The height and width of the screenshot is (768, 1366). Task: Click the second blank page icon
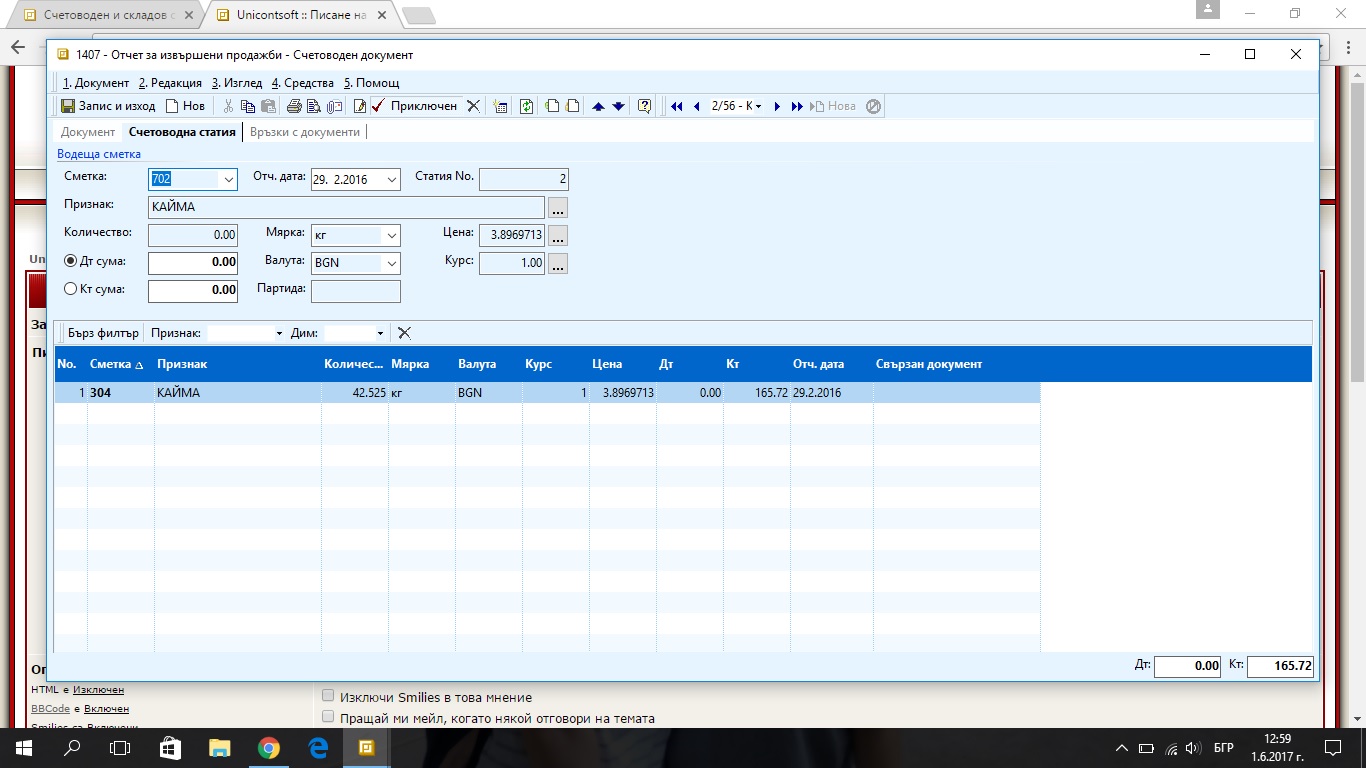coord(573,106)
